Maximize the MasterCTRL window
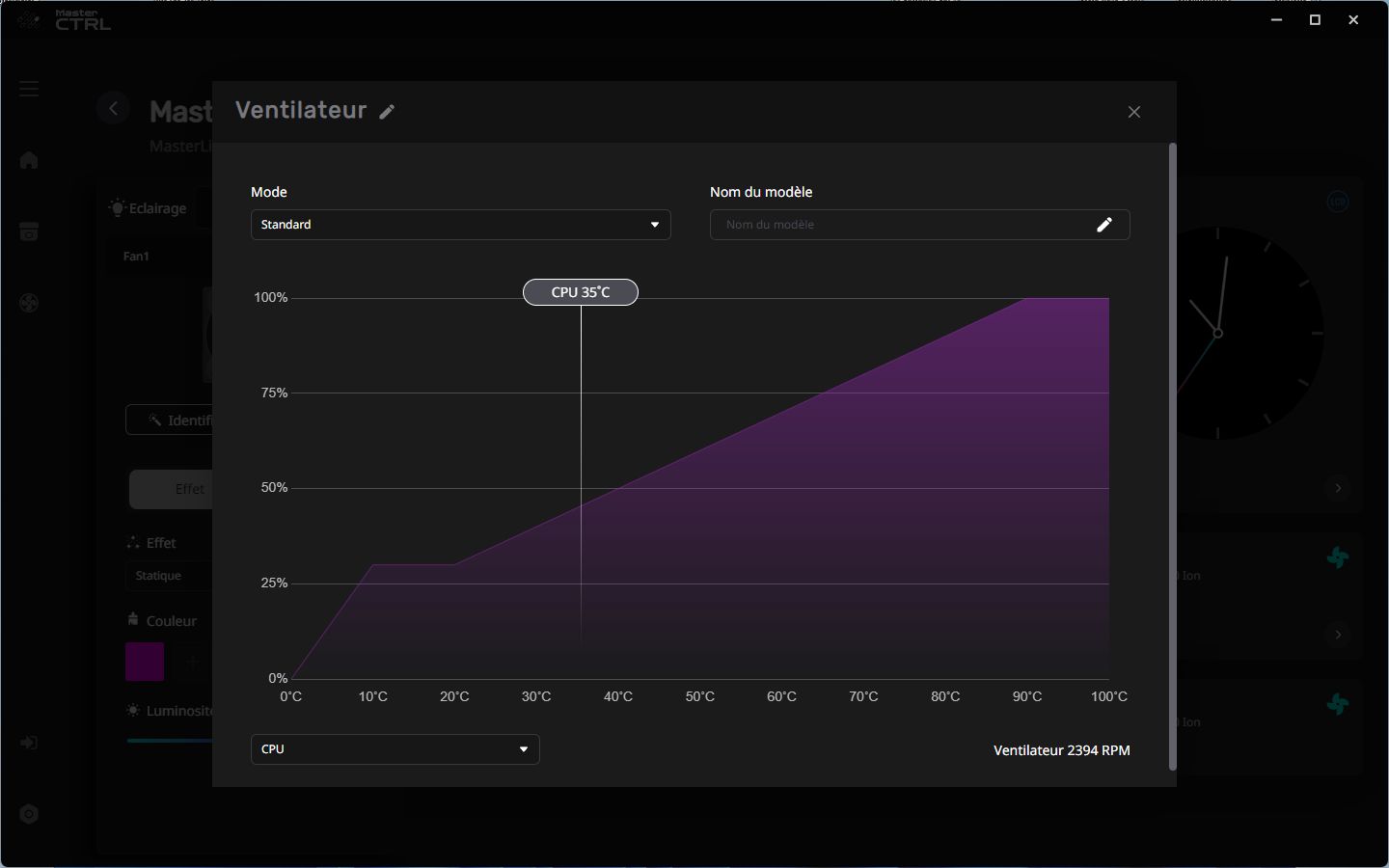The height and width of the screenshot is (868, 1389). (x=1315, y=20)
